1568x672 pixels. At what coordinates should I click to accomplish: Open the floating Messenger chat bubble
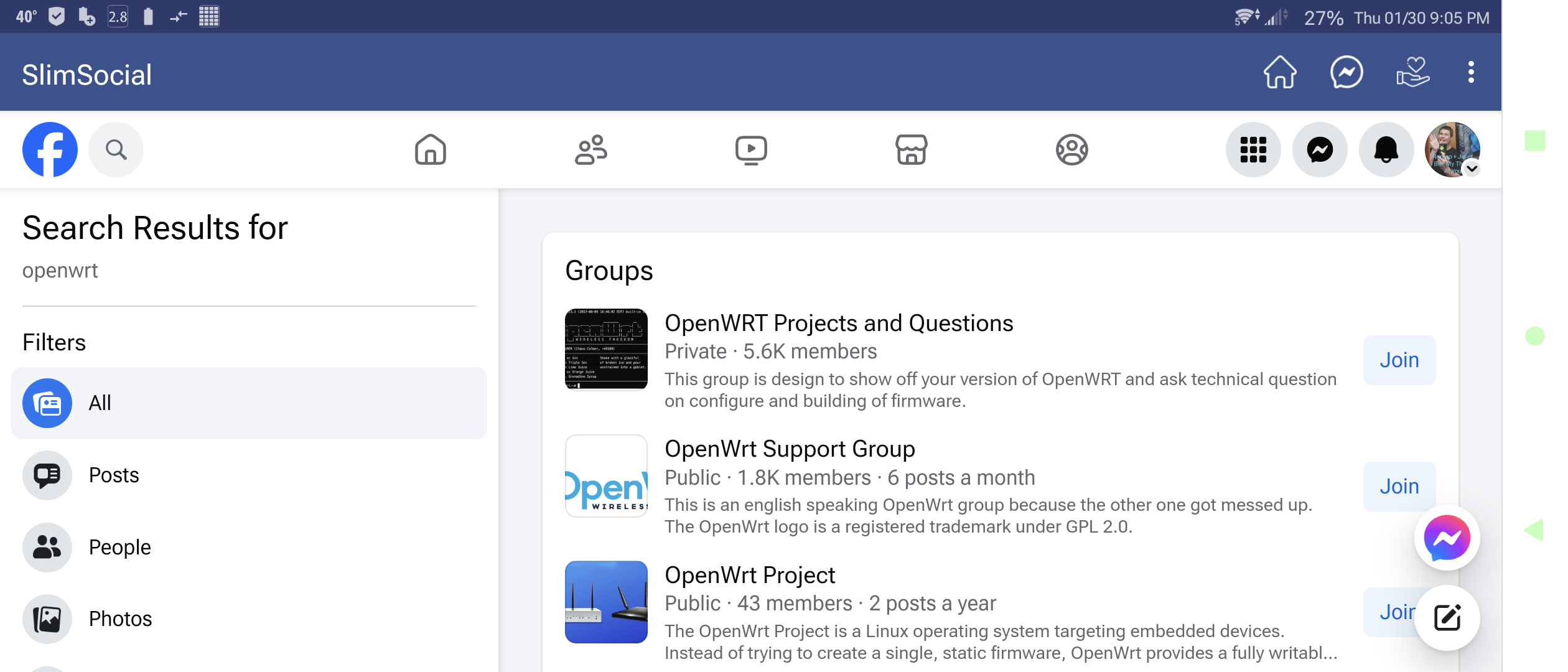point(1447,538)
